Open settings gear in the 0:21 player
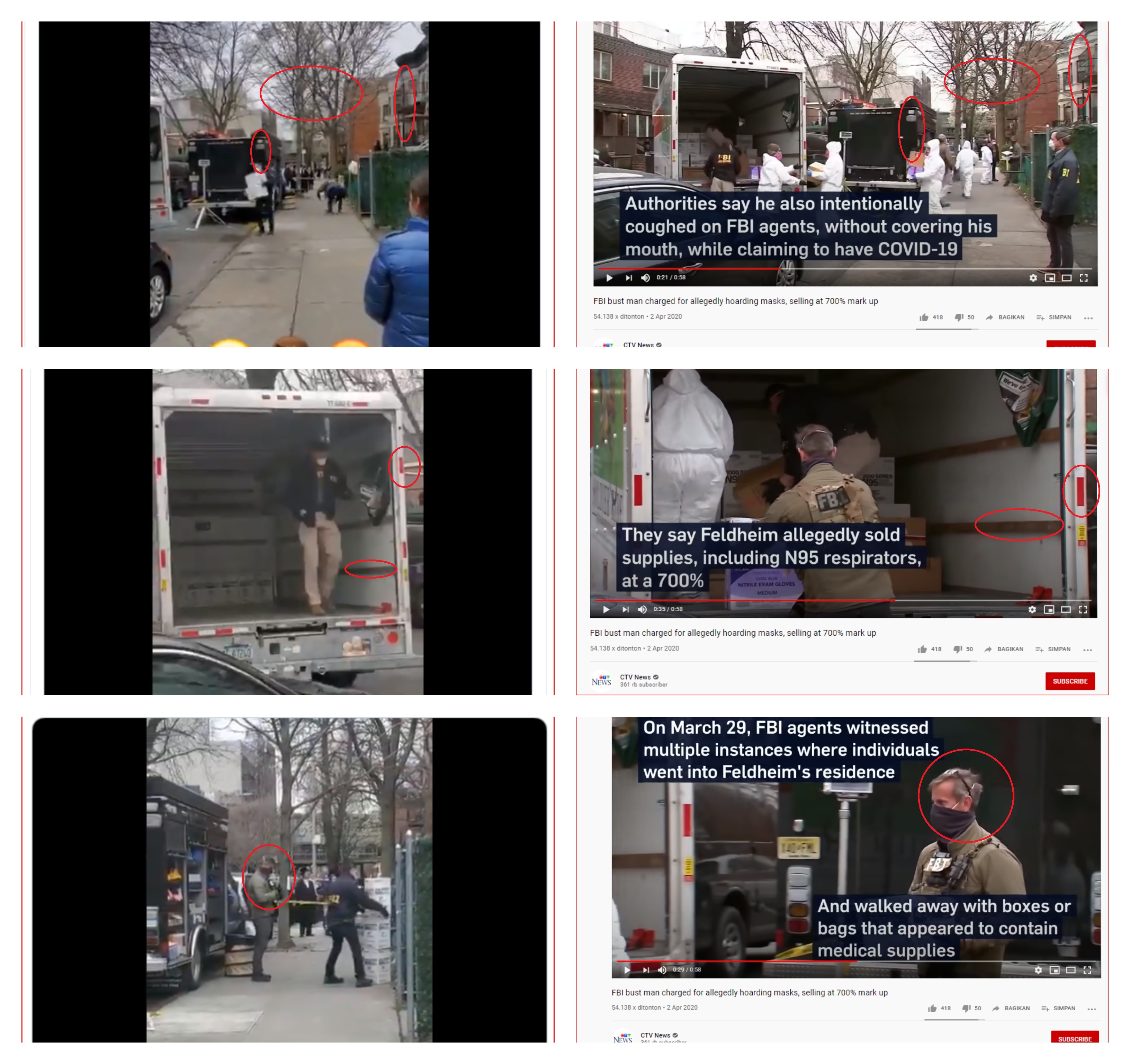 tap(1033, 278)
